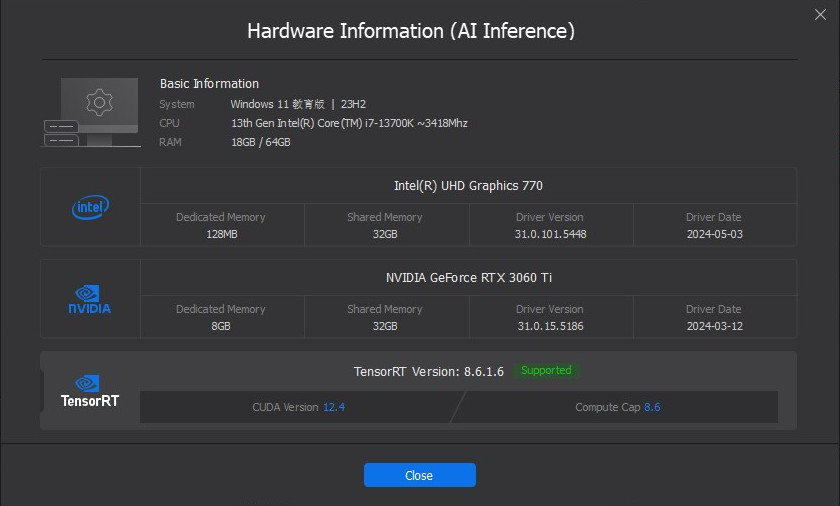Click the Intel logo icon

pyautogui.click(x=91, y=207)
